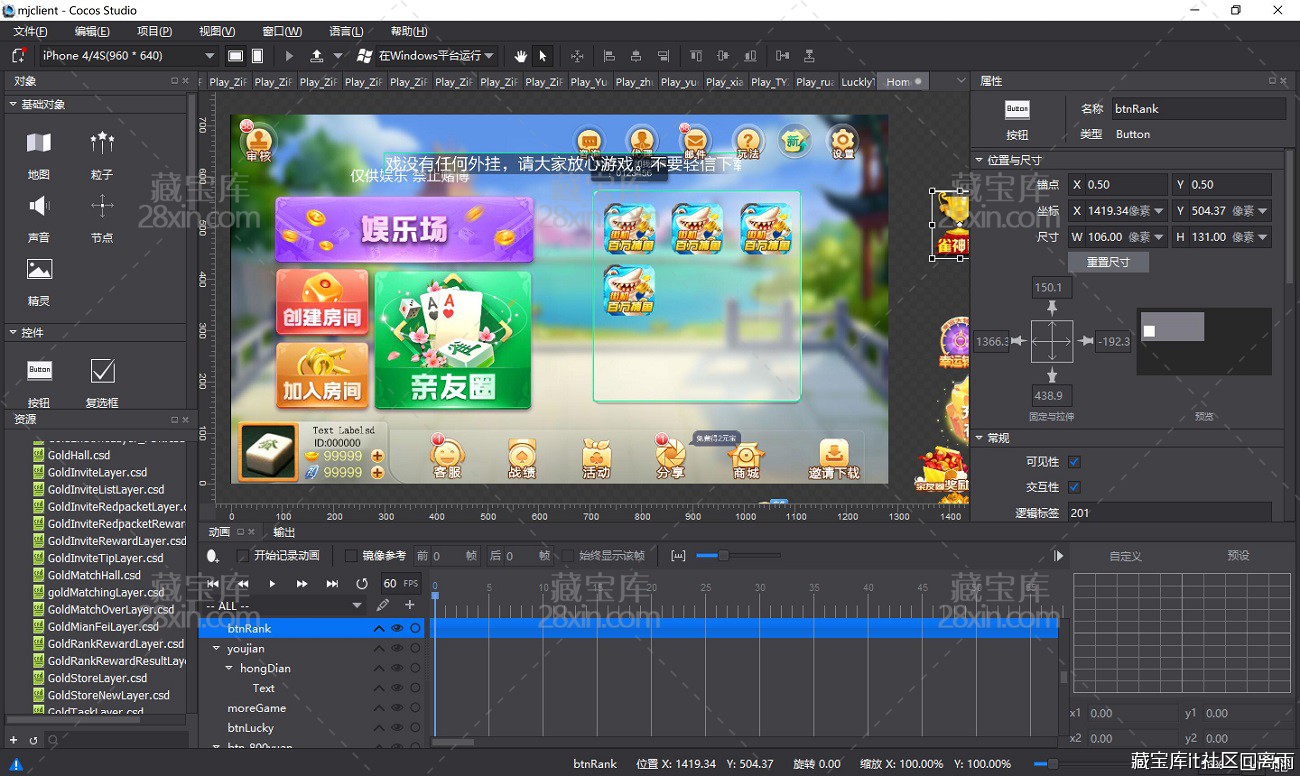Switch to the Output tab
The width and height of the screenshot is (1300, 776).
coord(284,532)
